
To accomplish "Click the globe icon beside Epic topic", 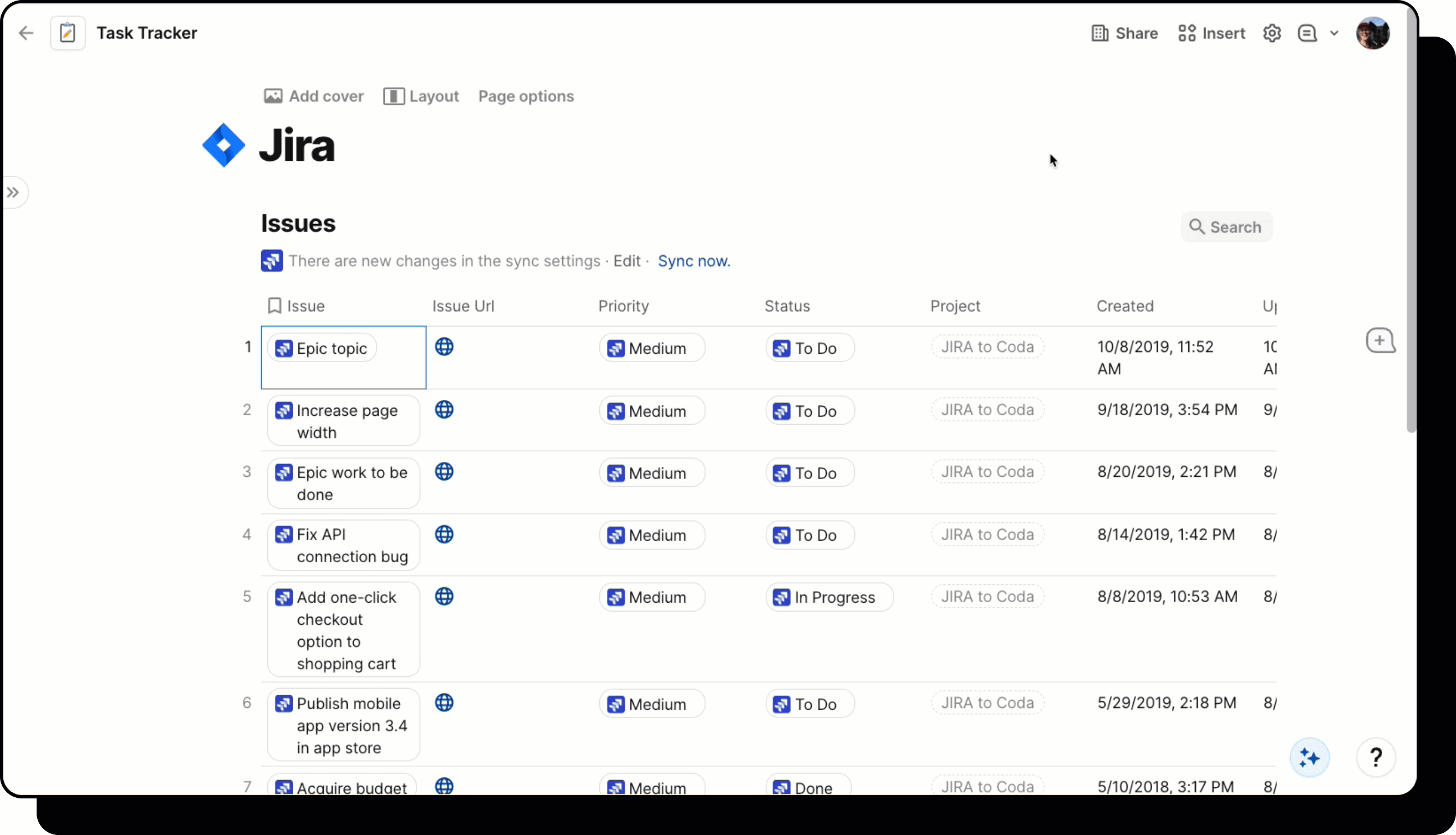I will pyautogui.click(x=445, y=347).
